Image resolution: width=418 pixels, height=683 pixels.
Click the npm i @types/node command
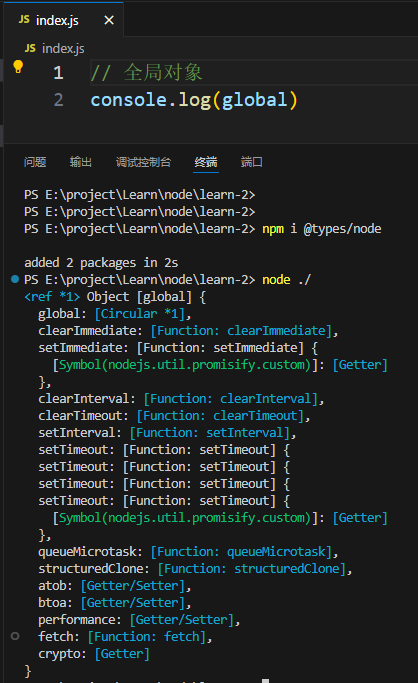click(321, 229)
